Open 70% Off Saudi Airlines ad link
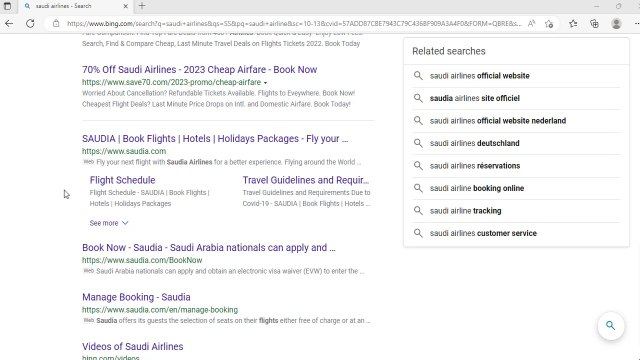Screen dimensions: 640x360 pyautogui.click(x=200, y=69)
